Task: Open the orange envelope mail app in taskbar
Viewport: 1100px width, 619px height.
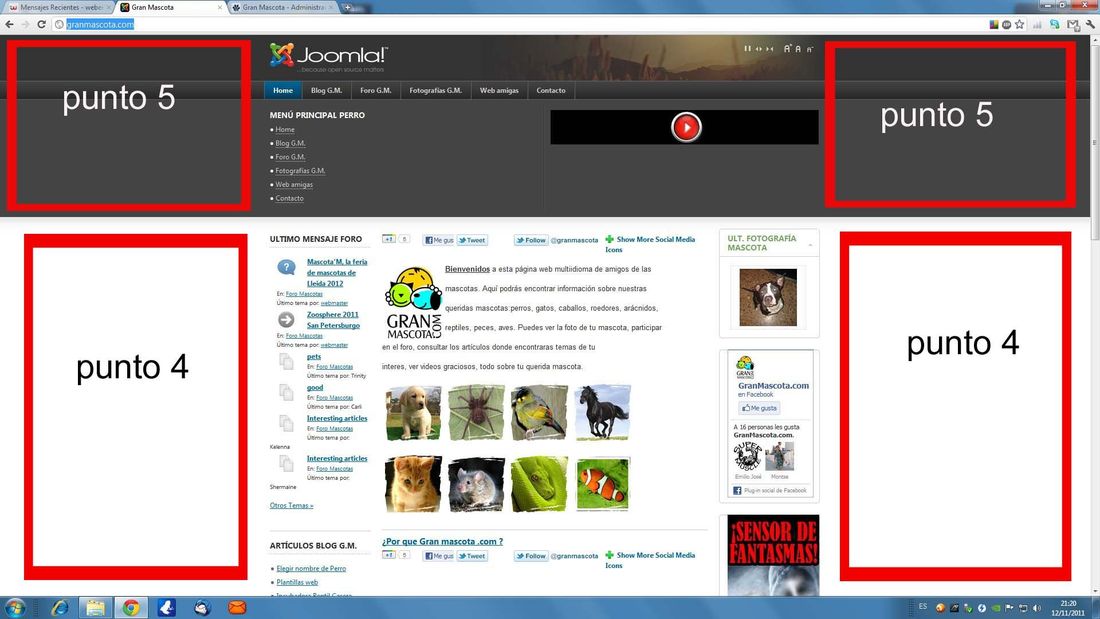Action: [x=237, y=607]
